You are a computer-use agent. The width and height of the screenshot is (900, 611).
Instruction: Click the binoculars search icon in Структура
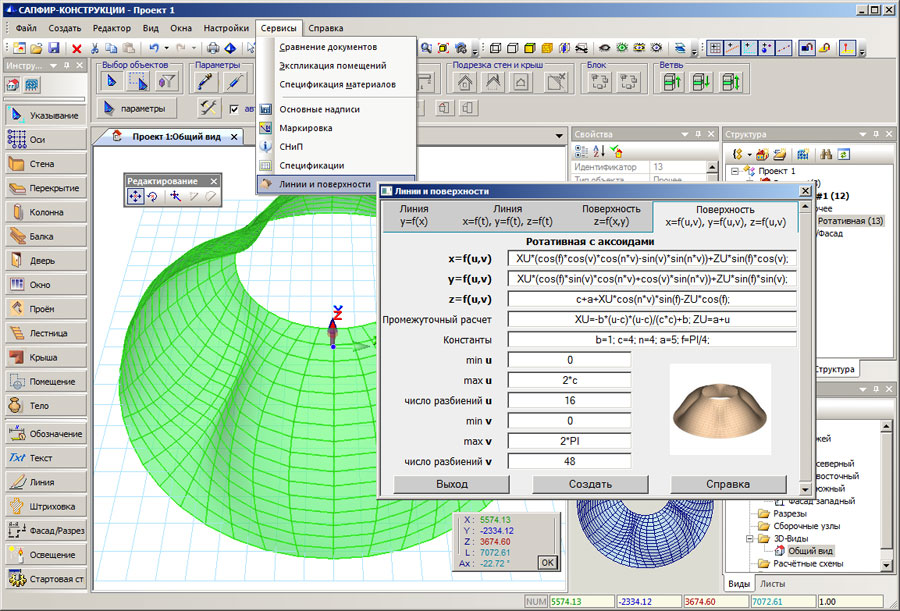[x=826, y=154]
